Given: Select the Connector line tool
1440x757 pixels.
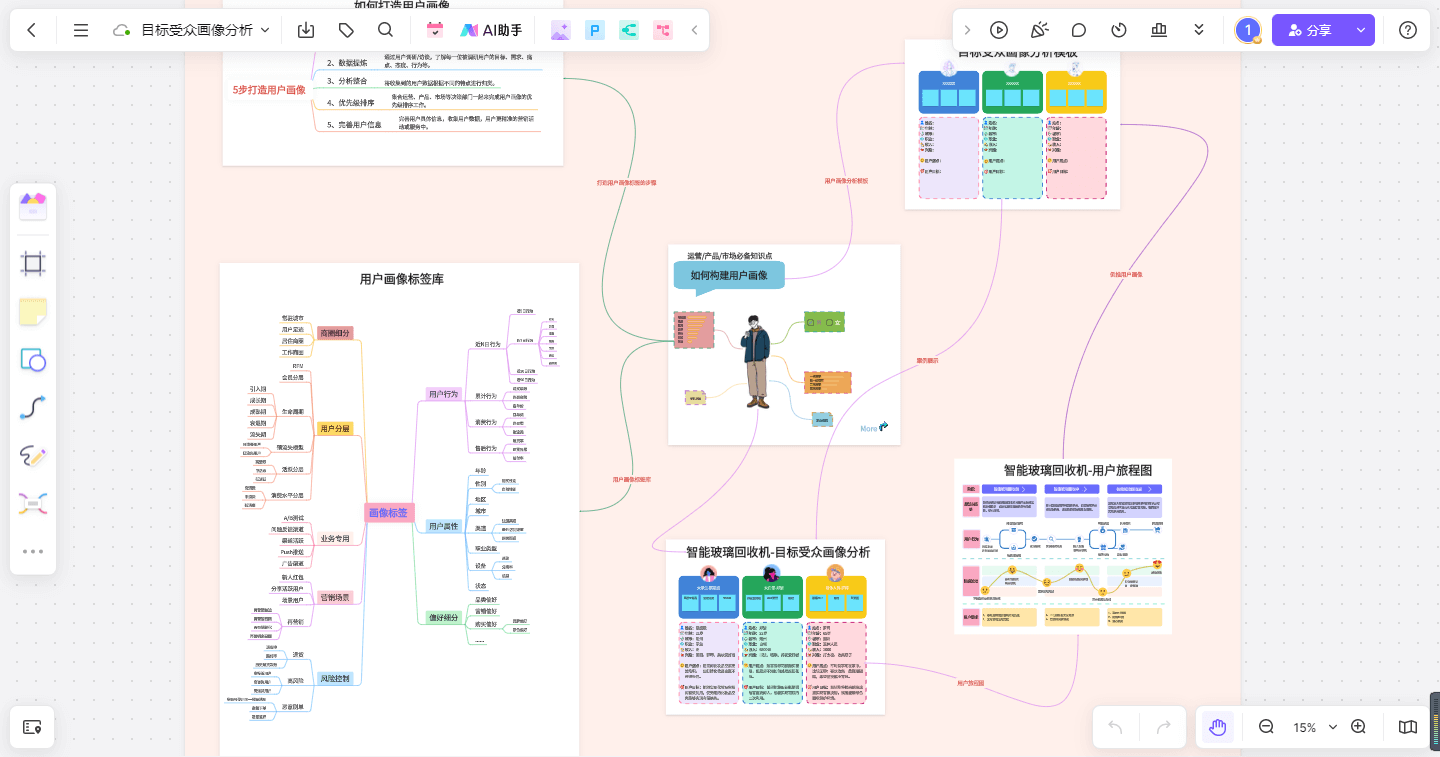Looking at the screenshot, I should tap(33, 407).
